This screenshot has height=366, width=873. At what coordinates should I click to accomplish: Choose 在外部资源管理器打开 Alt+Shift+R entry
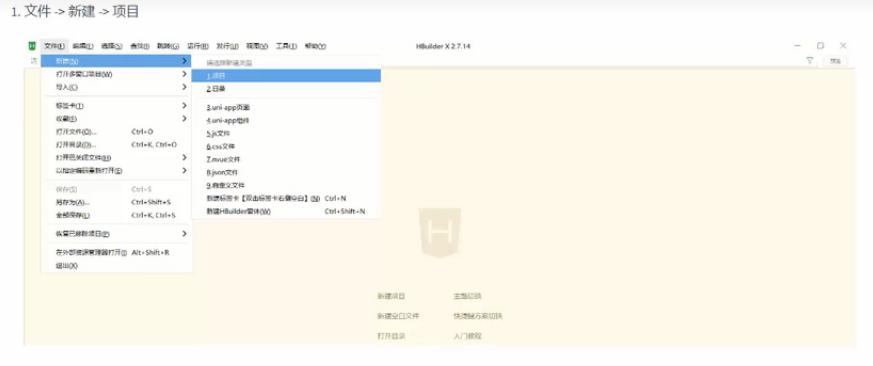[x=116, y=252]
